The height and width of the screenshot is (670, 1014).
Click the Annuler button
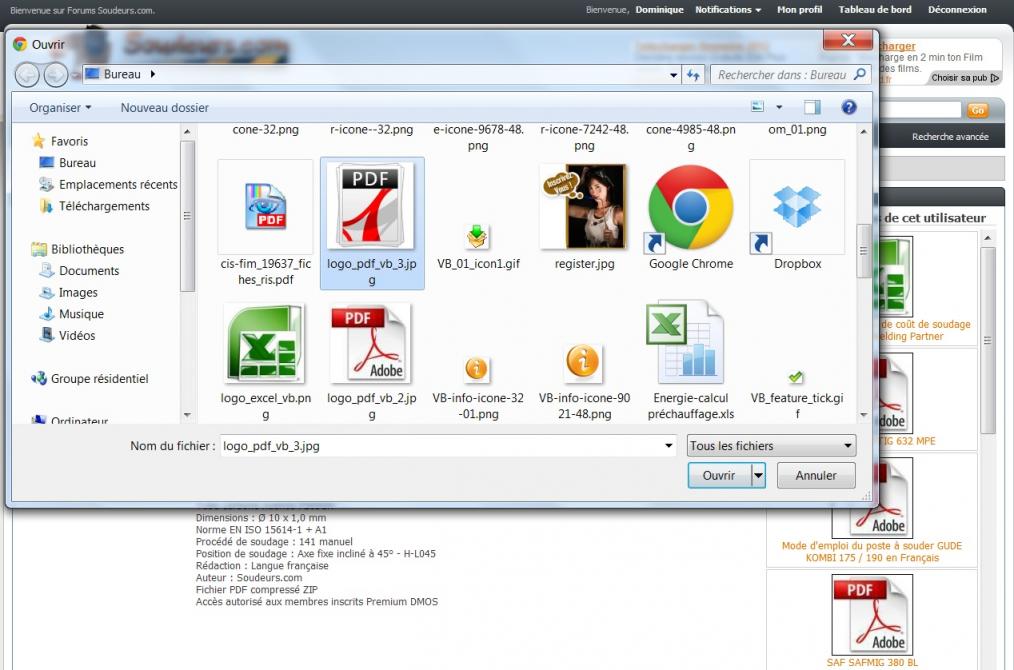pyautogui.click(x=815, y=476)
